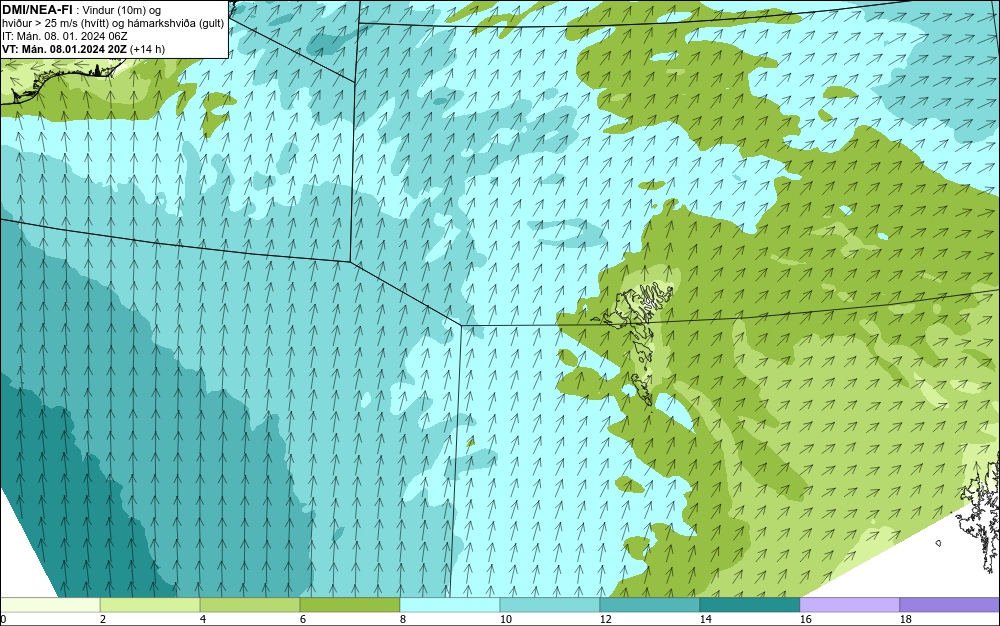Click the 14–16 m/s dark teal legend swatch

(x=750, y=604)
